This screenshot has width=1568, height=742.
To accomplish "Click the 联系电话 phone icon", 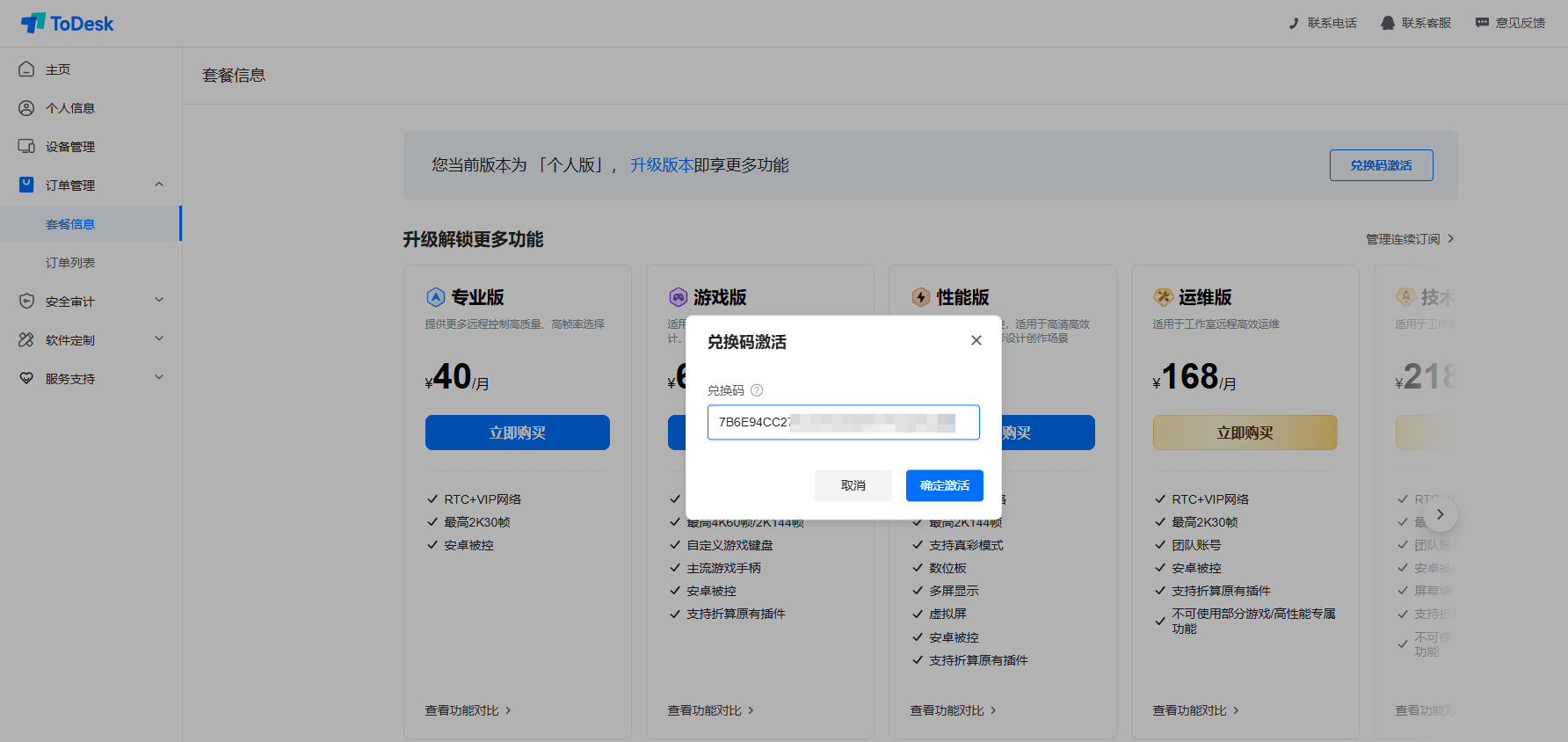I will coord(1294,23).
